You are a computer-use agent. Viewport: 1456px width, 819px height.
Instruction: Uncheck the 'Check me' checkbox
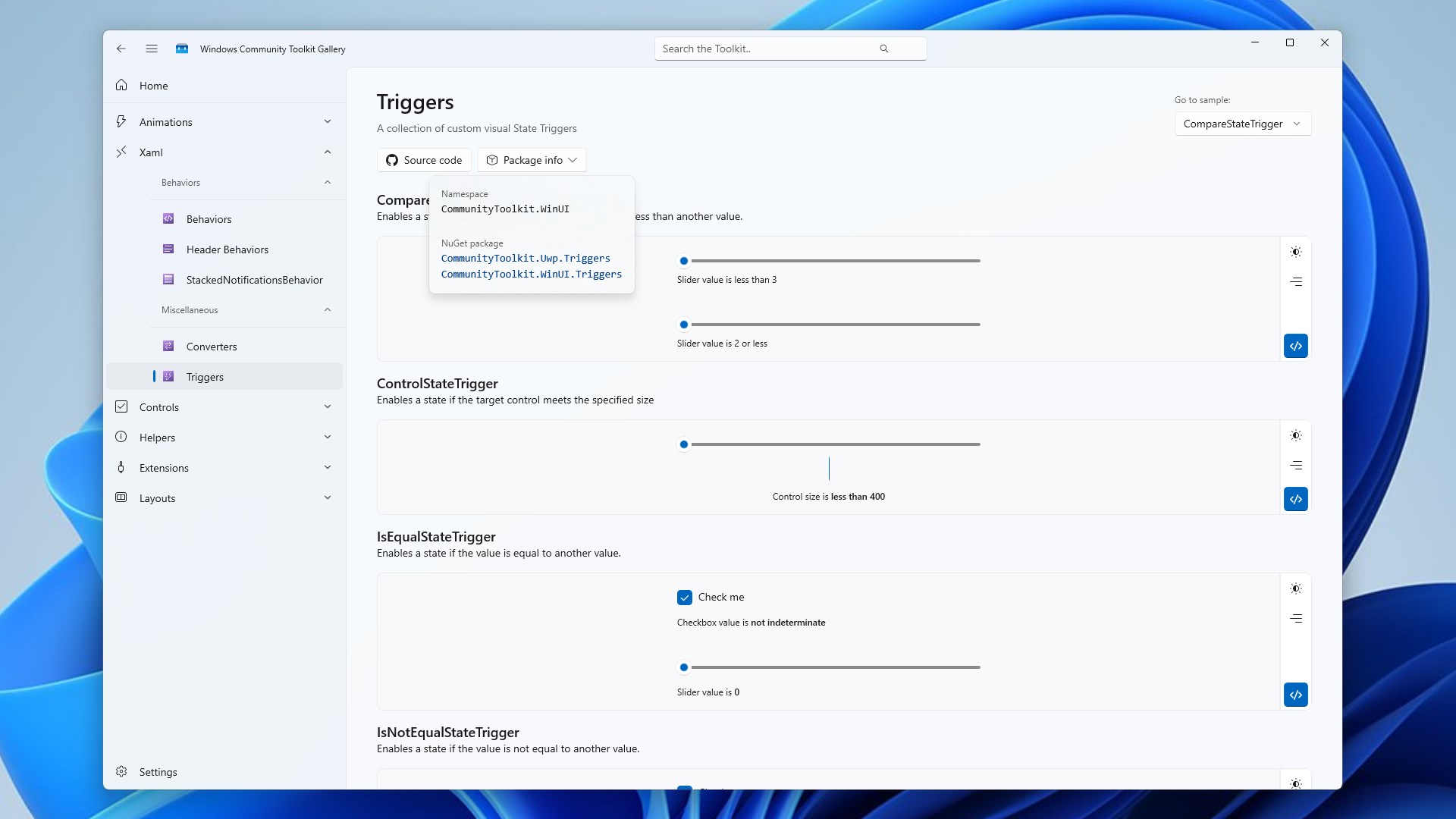pos(685,598)
